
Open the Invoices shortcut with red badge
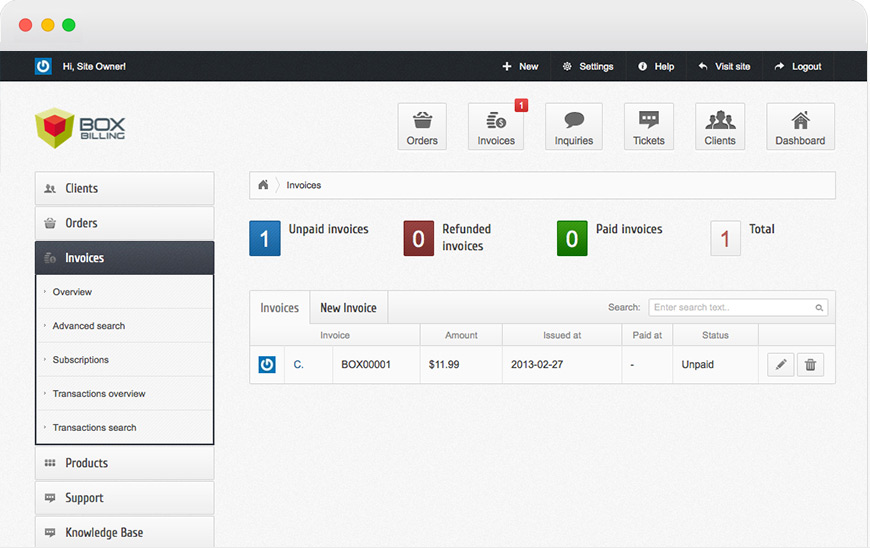(x=496, y=126)
